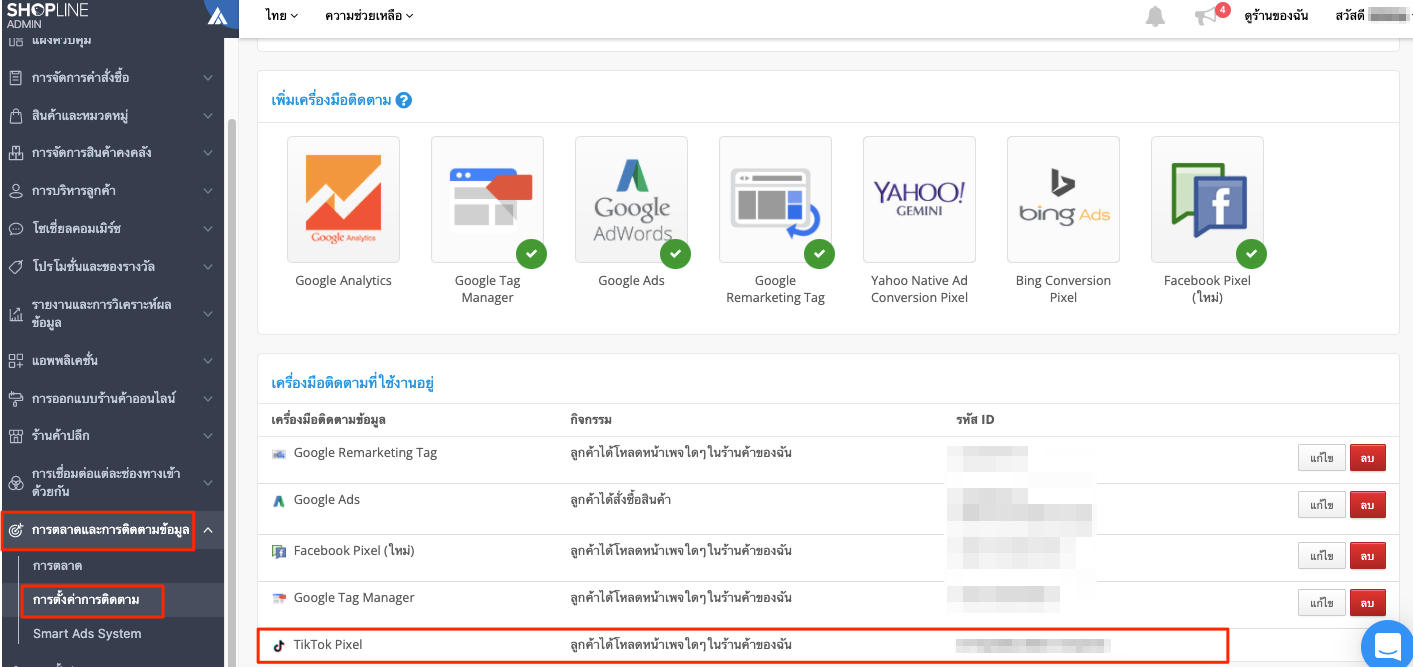
Task: Click Google Tag Manager row name
Action: click(354, 598)
